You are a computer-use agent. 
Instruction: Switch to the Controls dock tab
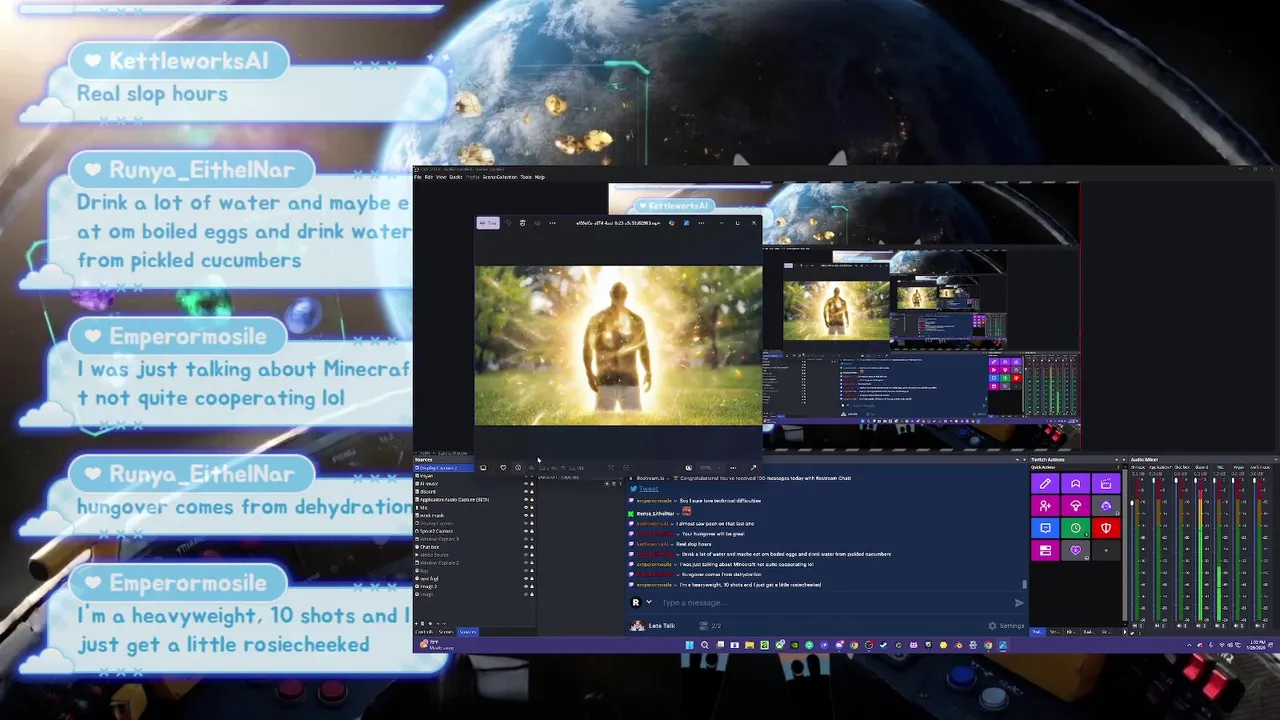(424, 632)
